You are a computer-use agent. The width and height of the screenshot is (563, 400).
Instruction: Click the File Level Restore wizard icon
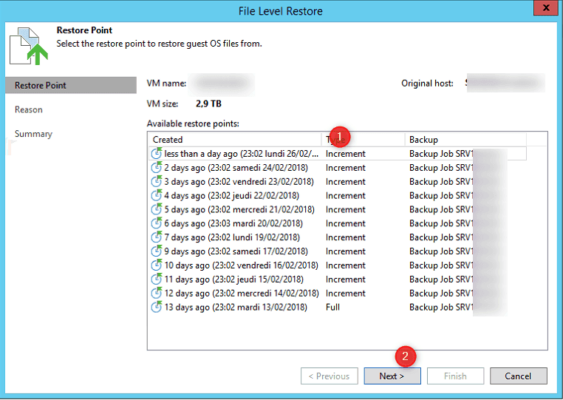click(x=28, y=46)
